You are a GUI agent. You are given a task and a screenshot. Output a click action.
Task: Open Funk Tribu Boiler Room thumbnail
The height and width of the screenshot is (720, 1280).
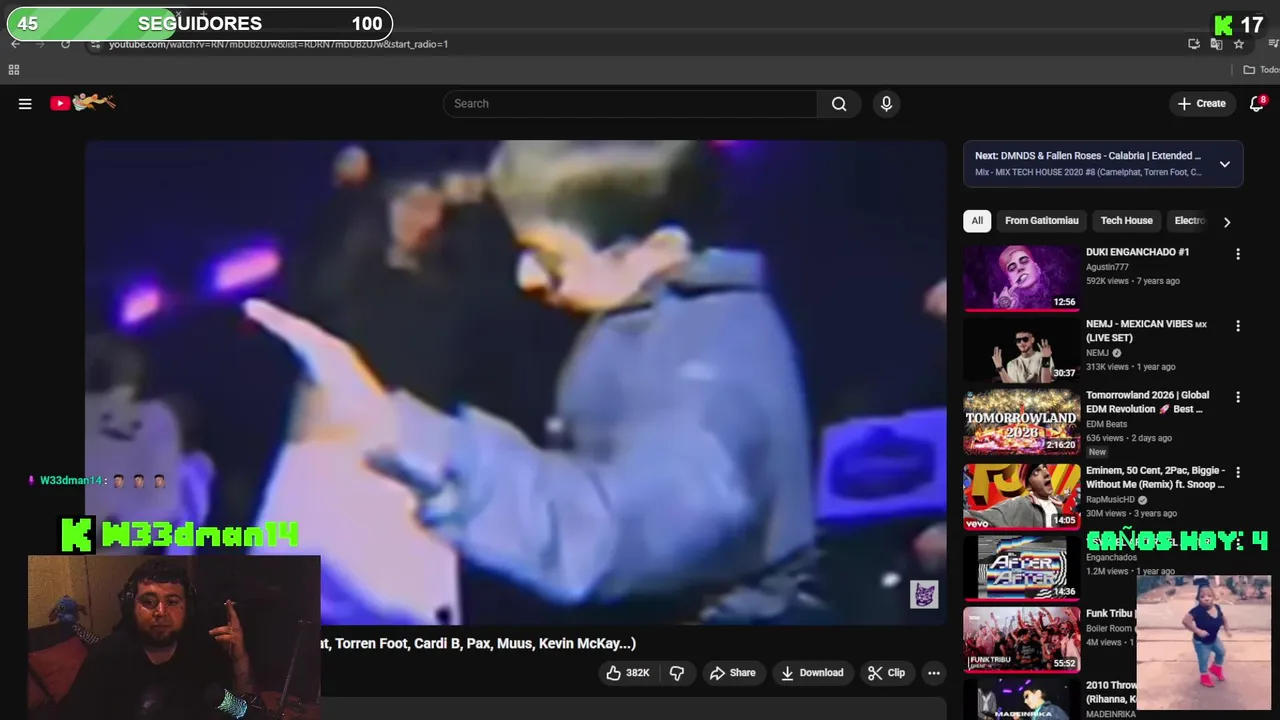[1021, 640]
